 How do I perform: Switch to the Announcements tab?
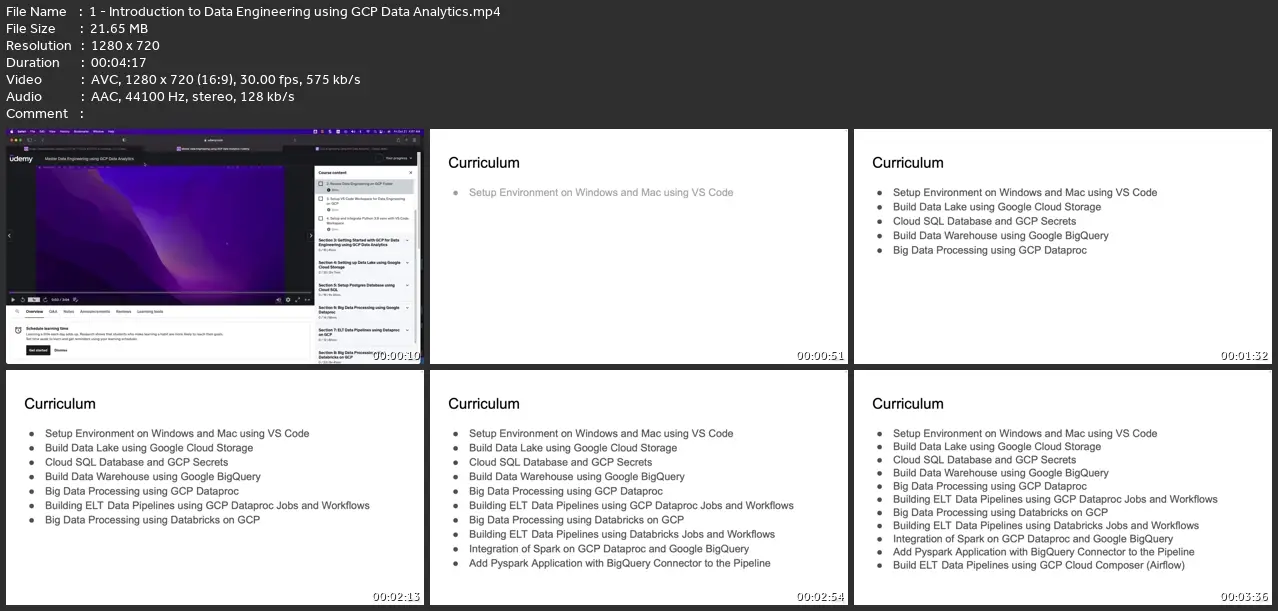pos(95,312)
